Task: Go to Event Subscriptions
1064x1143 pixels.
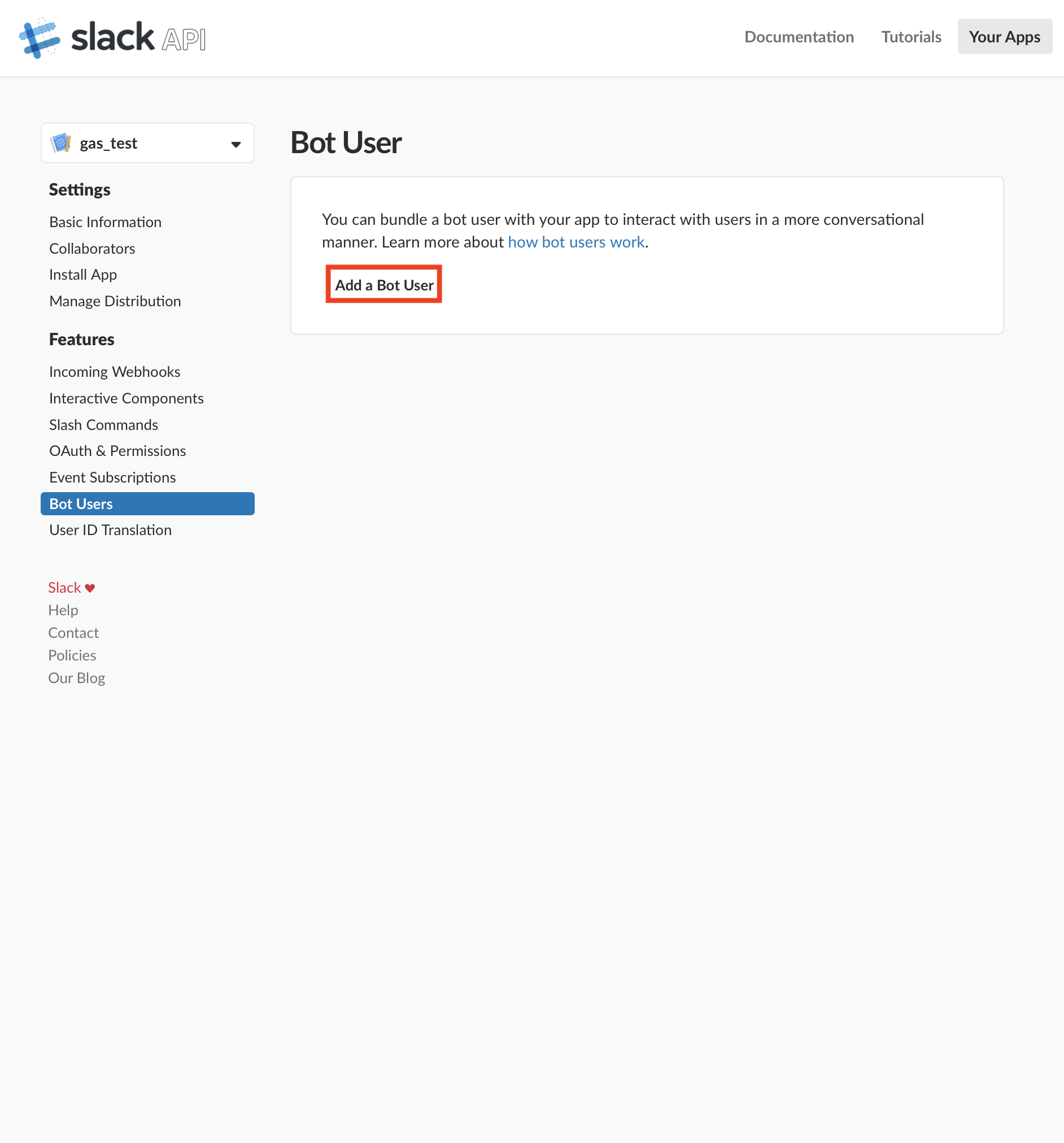Action: [112, 477]
